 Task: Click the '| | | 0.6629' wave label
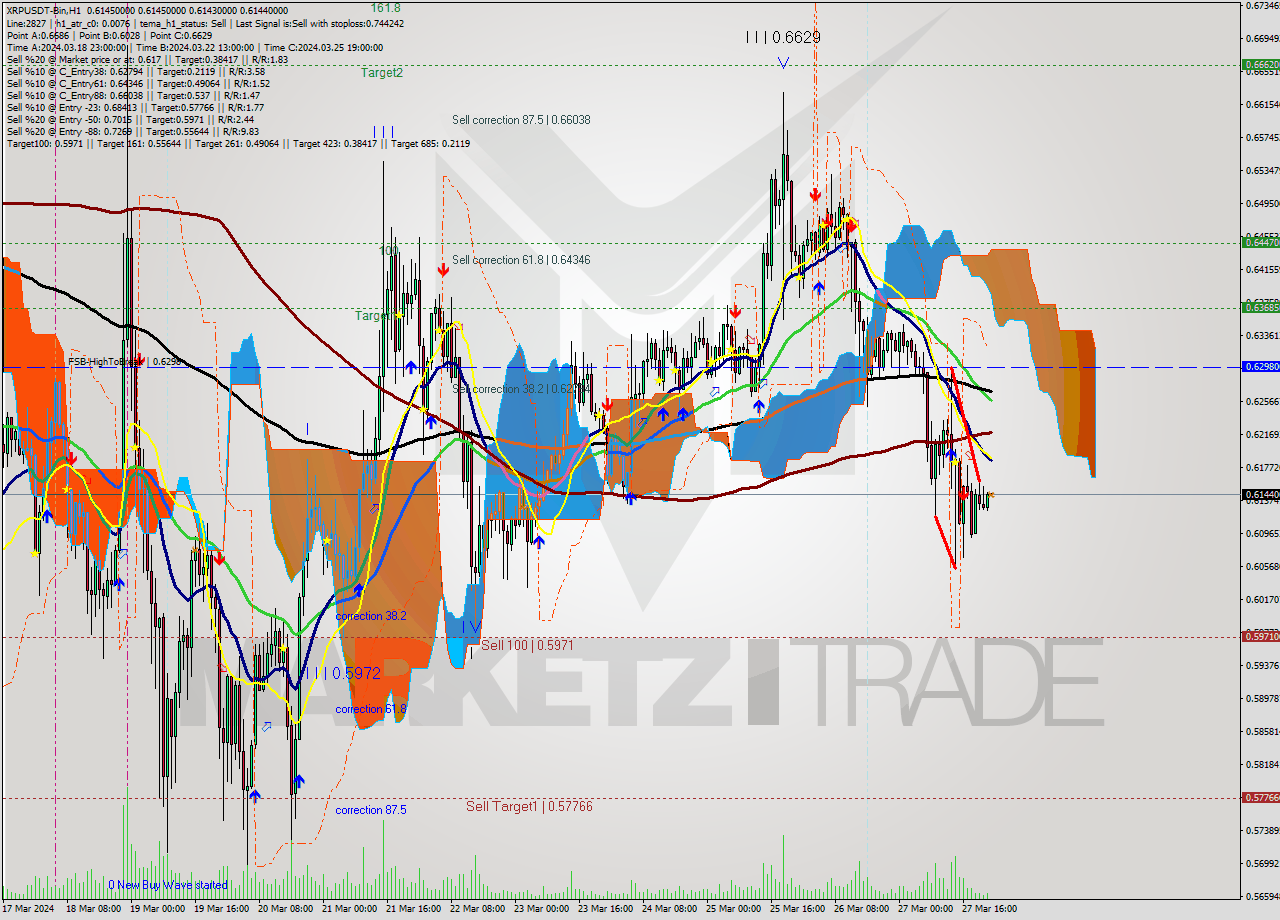[783, 37]
